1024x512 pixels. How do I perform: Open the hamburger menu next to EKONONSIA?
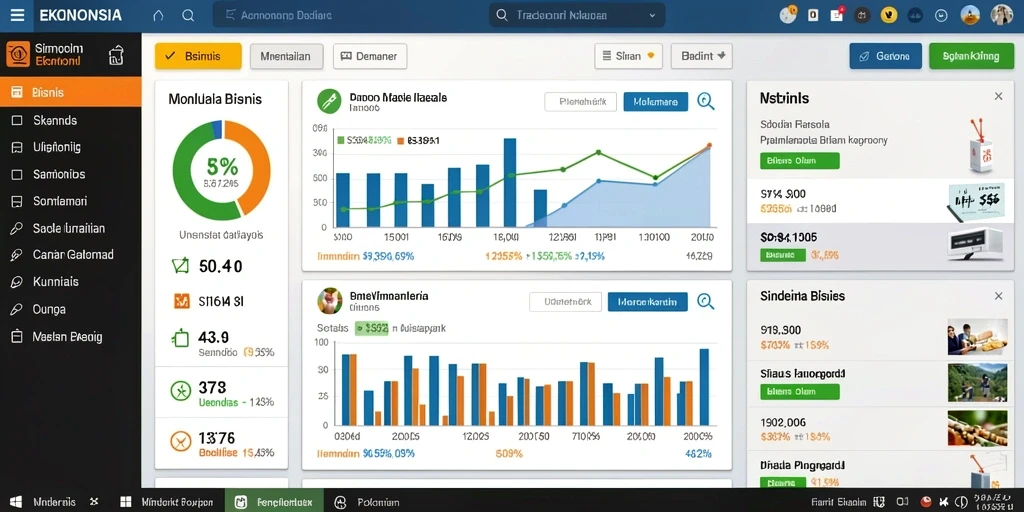point(17,15)
